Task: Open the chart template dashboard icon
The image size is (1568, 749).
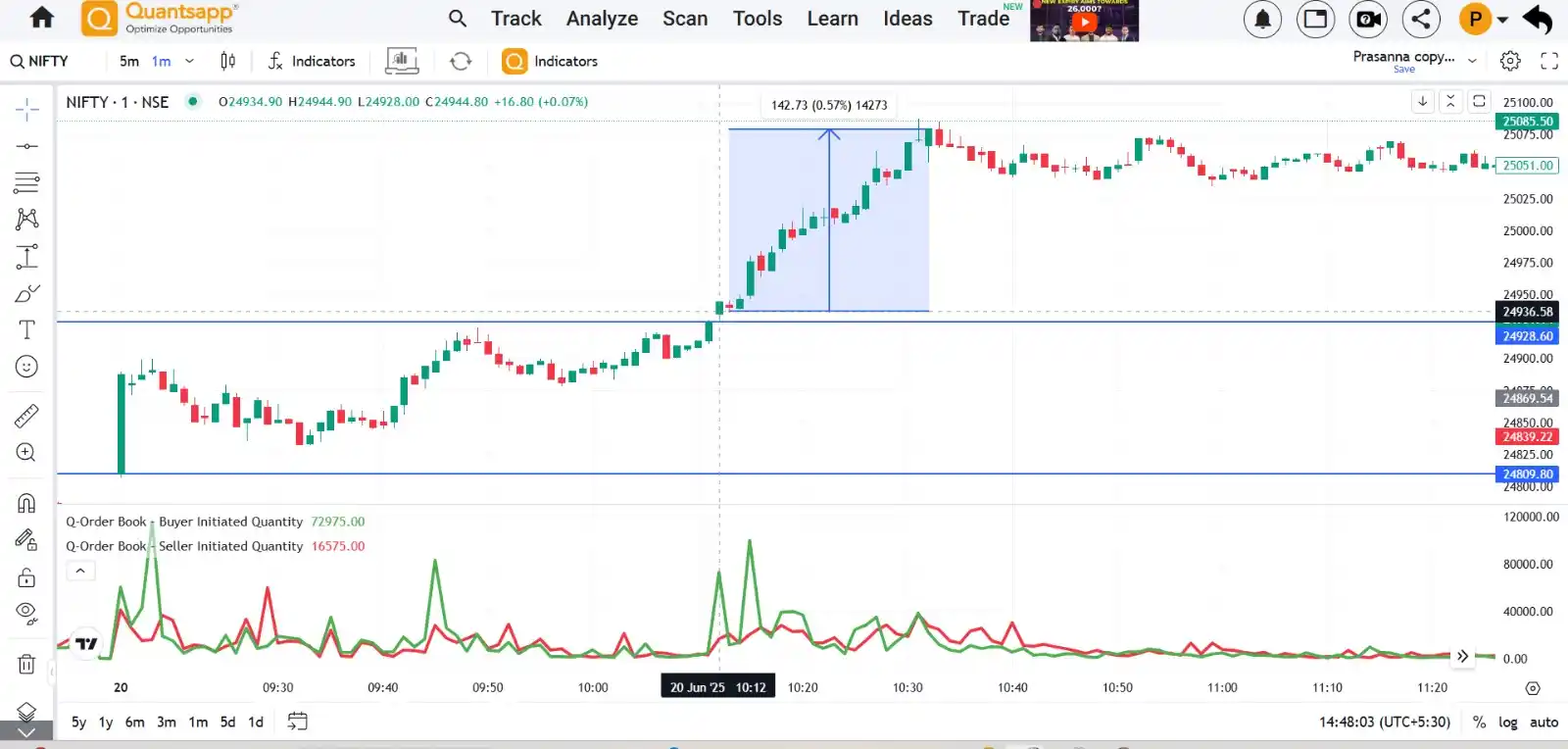Action: 402,61
